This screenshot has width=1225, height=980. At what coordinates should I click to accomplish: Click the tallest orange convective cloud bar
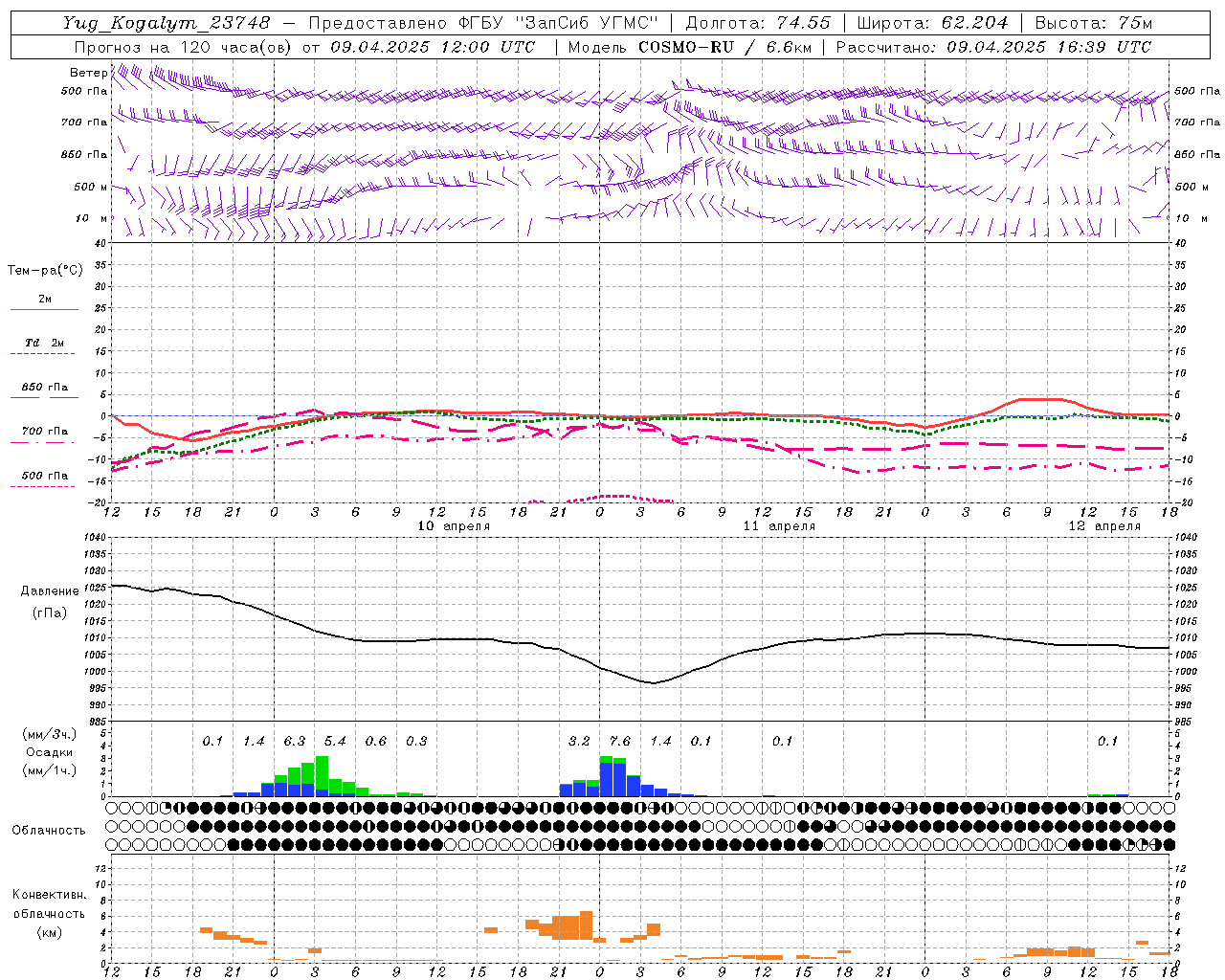coord(586,925)
